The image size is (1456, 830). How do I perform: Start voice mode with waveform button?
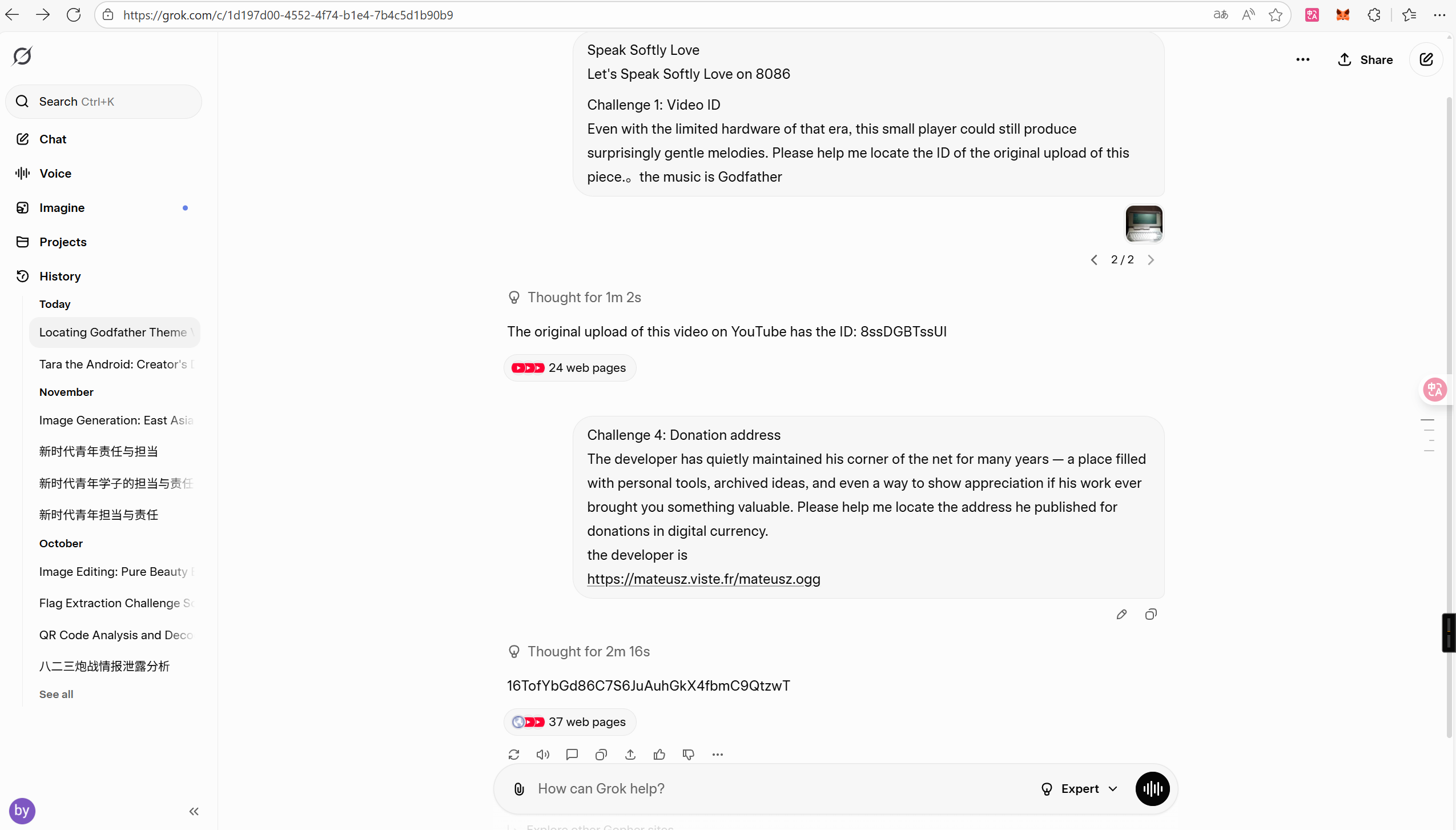(1152, 789)
